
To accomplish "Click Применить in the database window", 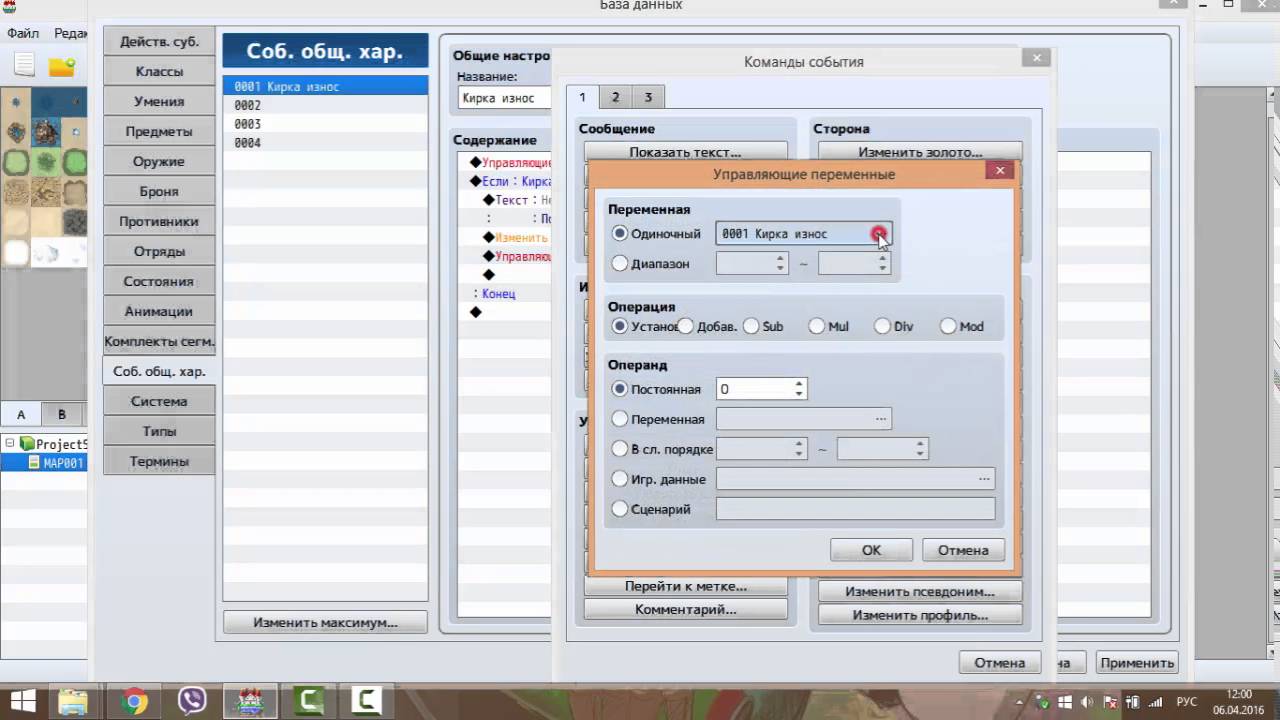I will click(x=1137, y=662).
